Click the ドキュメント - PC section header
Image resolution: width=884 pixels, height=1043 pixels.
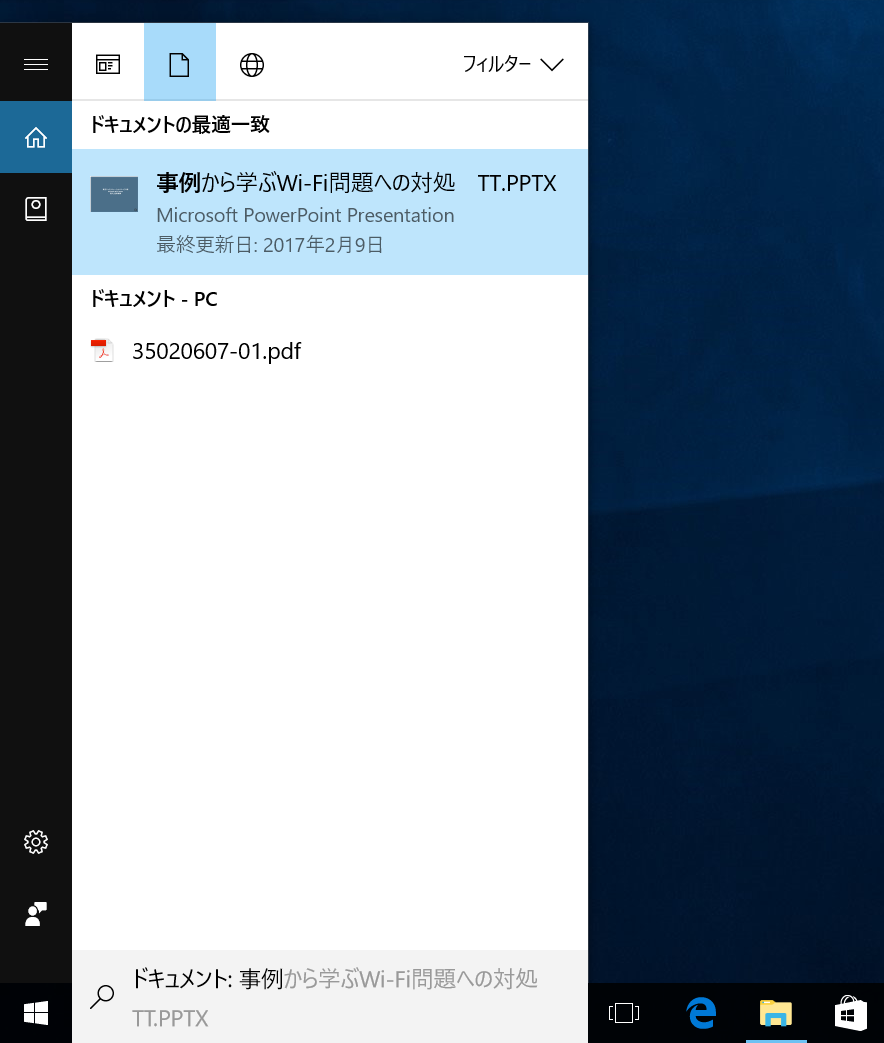tap(153, 299)
